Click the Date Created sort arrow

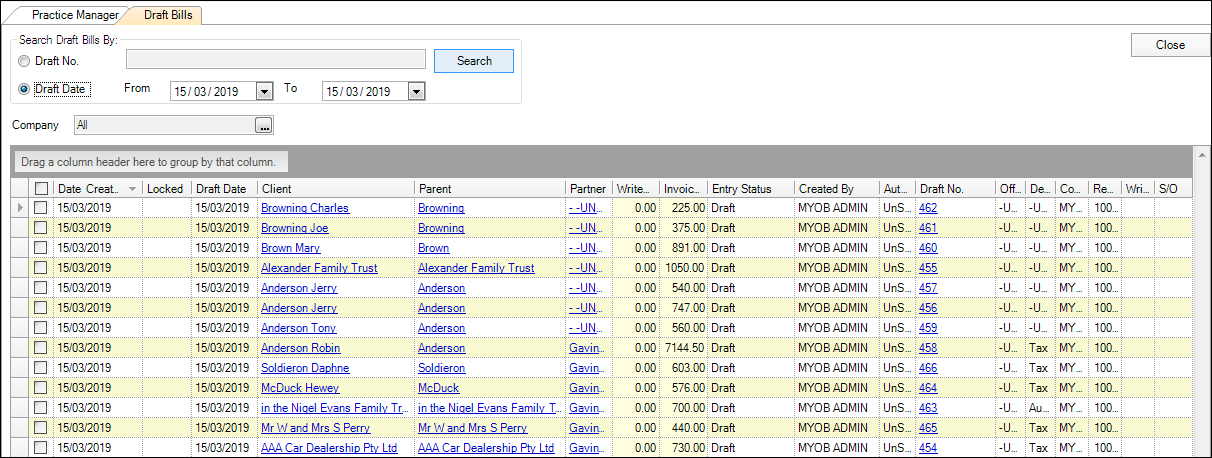pos(131,189)
